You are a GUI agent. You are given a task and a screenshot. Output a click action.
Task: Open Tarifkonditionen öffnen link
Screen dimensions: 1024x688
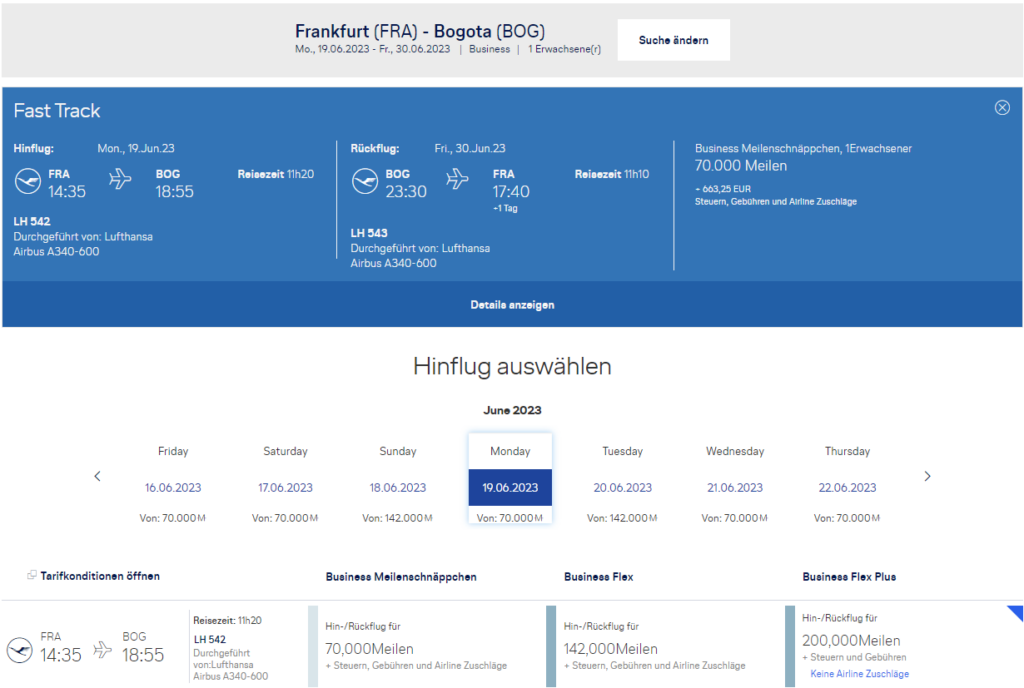pos(100,576)
